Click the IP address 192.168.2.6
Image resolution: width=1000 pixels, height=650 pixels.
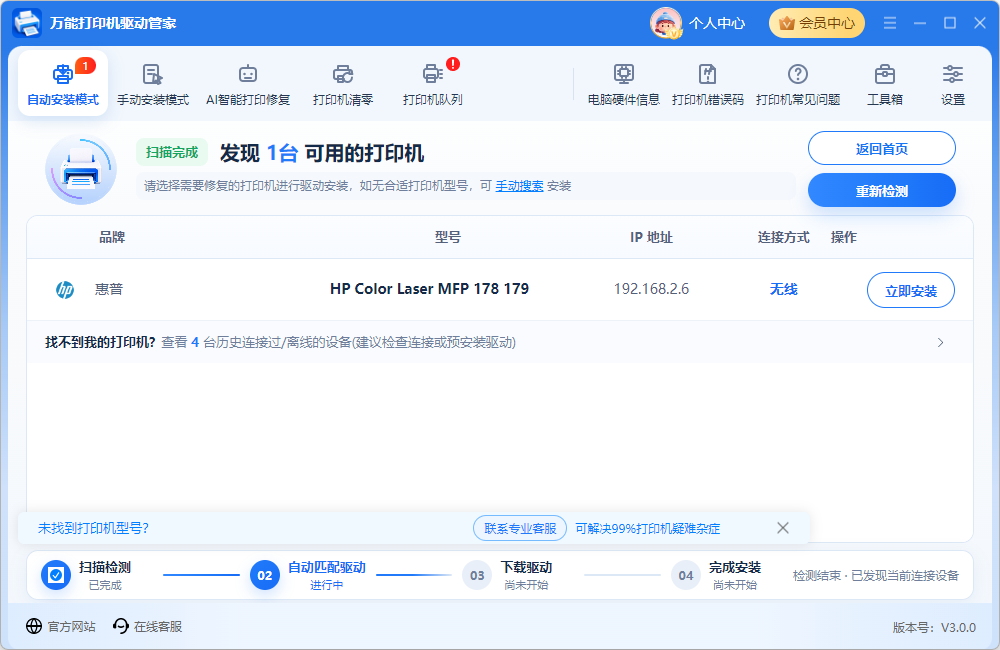(x=651, y=289)
